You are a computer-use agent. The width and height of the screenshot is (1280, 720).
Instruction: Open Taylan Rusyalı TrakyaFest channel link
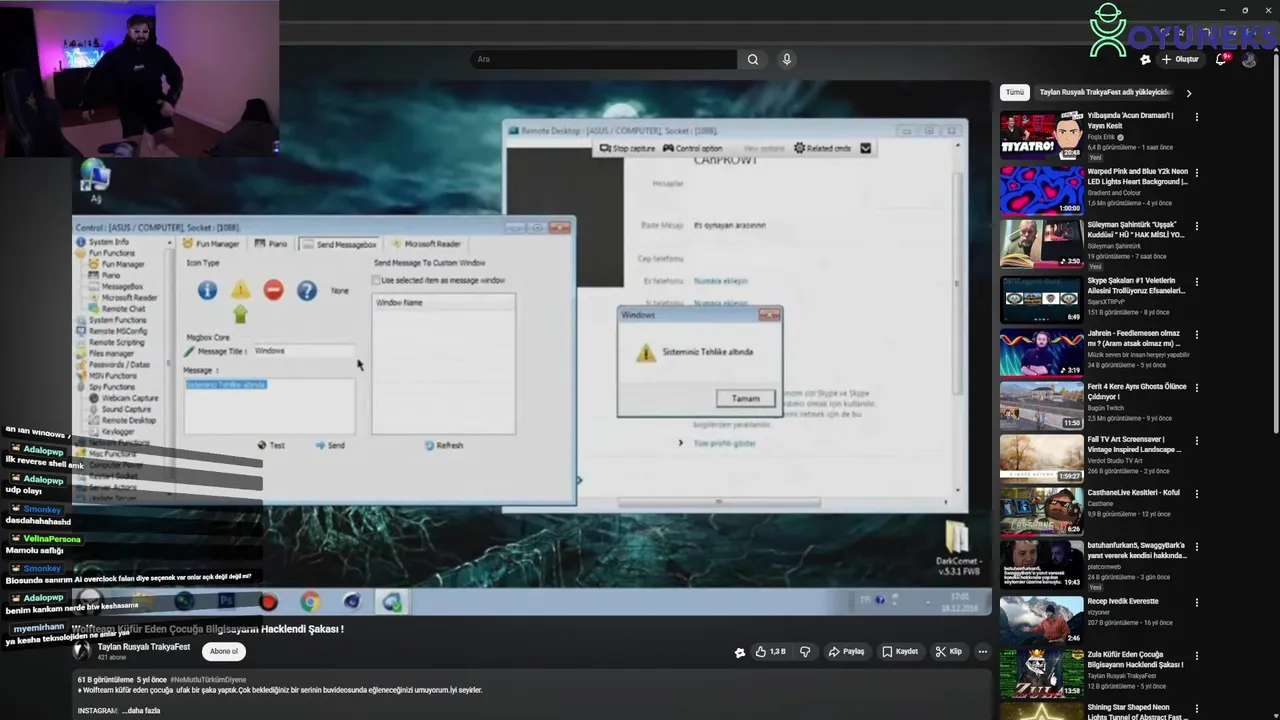pos(144,647)
